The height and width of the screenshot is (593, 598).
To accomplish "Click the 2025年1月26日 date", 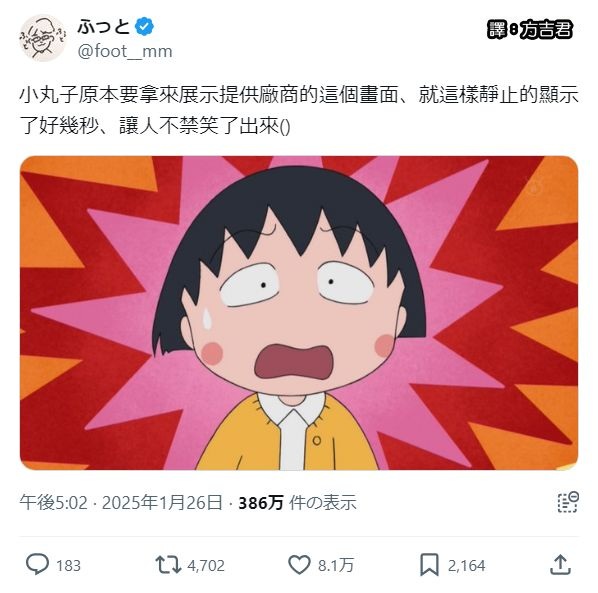I will (x=162, y=502).
